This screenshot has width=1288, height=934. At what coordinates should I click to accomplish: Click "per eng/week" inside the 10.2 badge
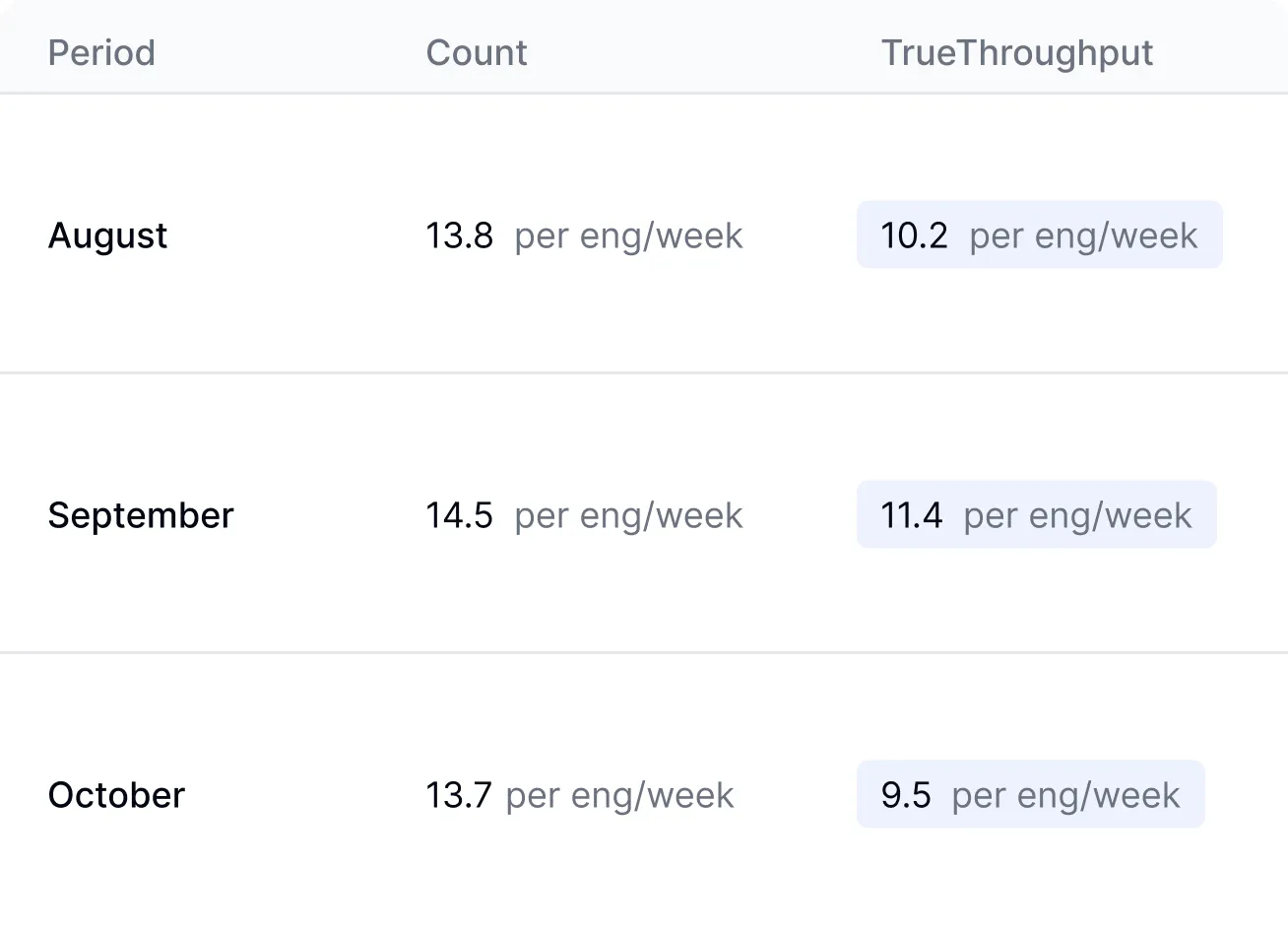1083,236
